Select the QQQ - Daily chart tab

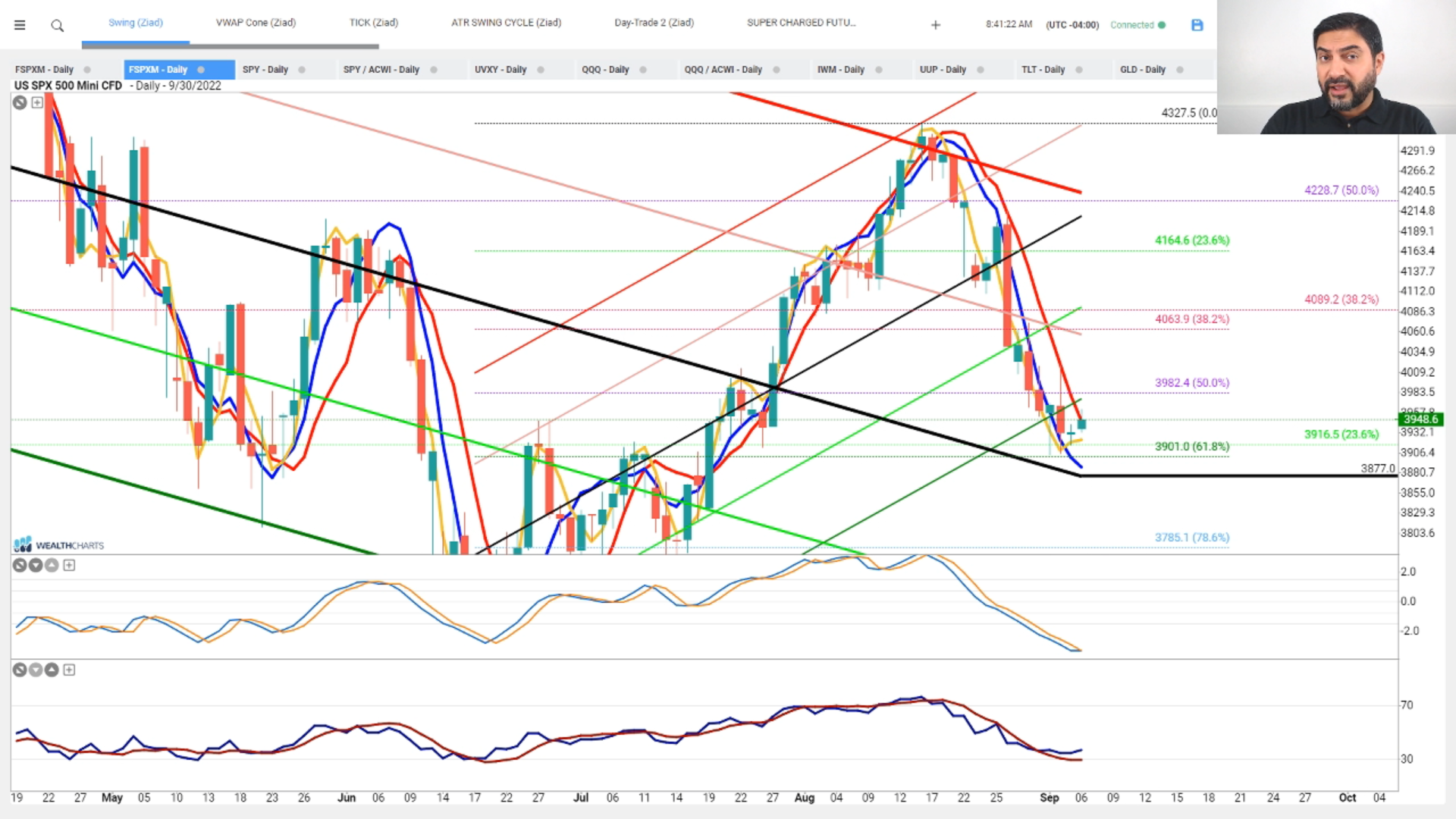pyautogui.click(x=605, y=70)
